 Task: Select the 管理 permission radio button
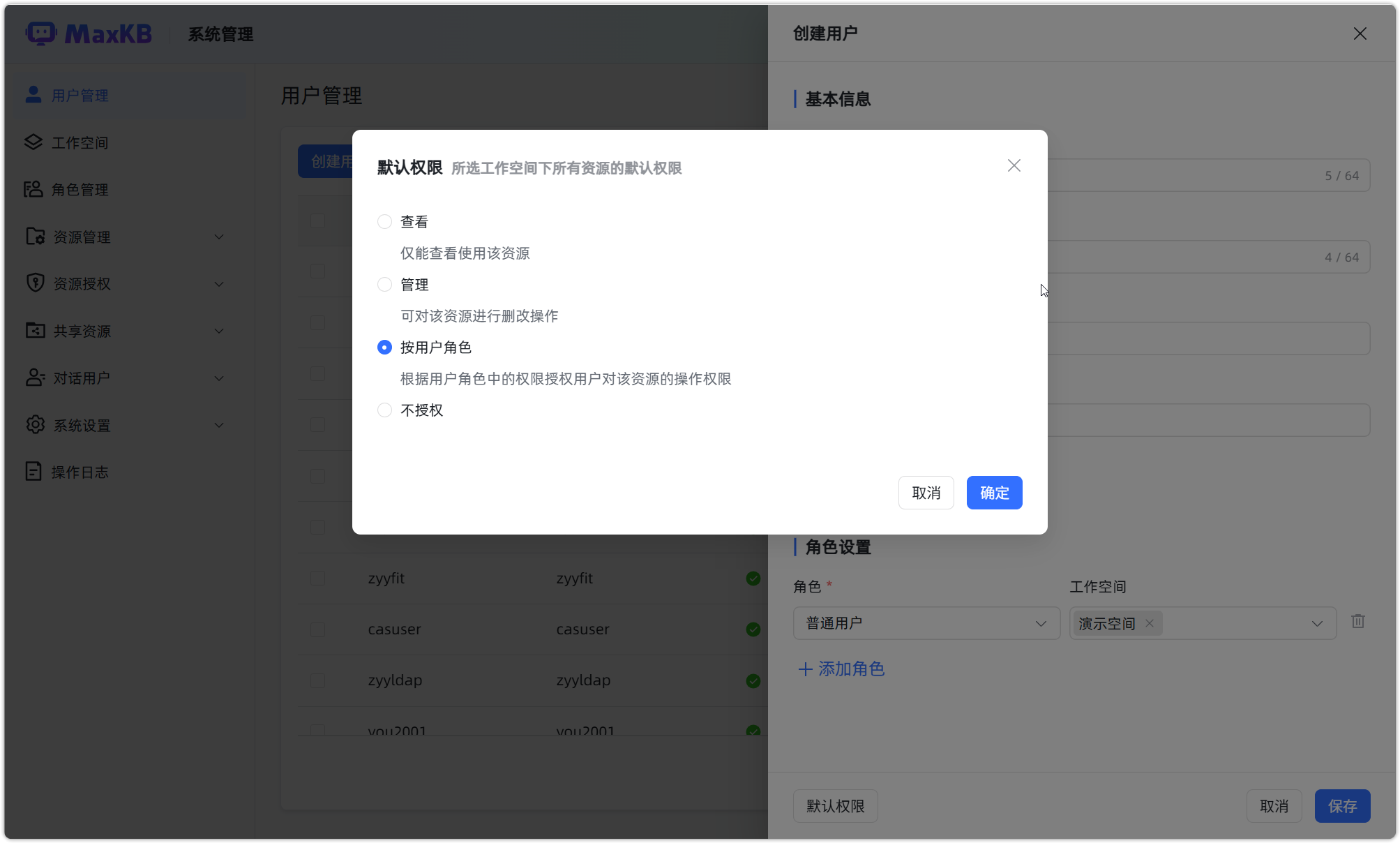click(x=384, y=284)
